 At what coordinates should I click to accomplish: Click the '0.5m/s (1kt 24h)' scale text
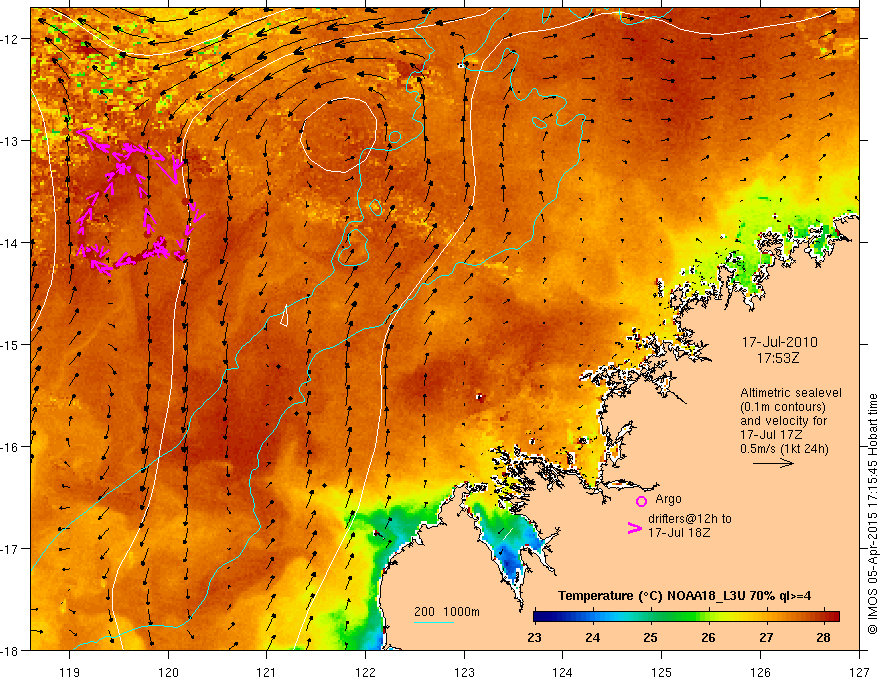784,449
